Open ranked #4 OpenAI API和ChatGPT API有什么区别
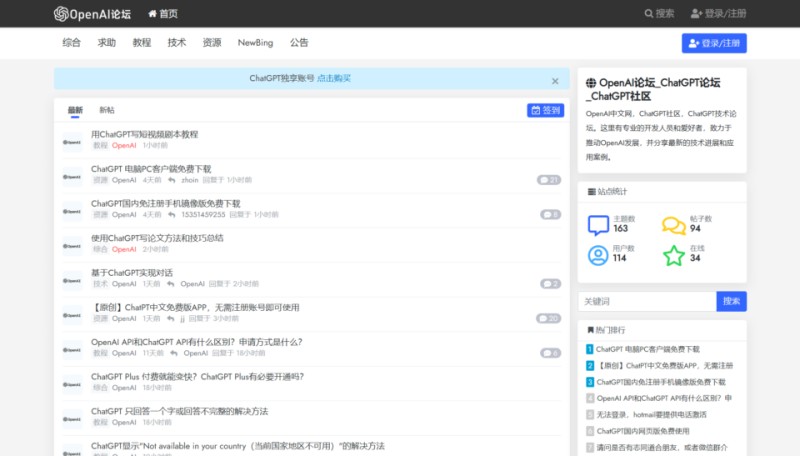Image resolution: width=800 pixels, height=456 pixels. click(x=664, y=399)
